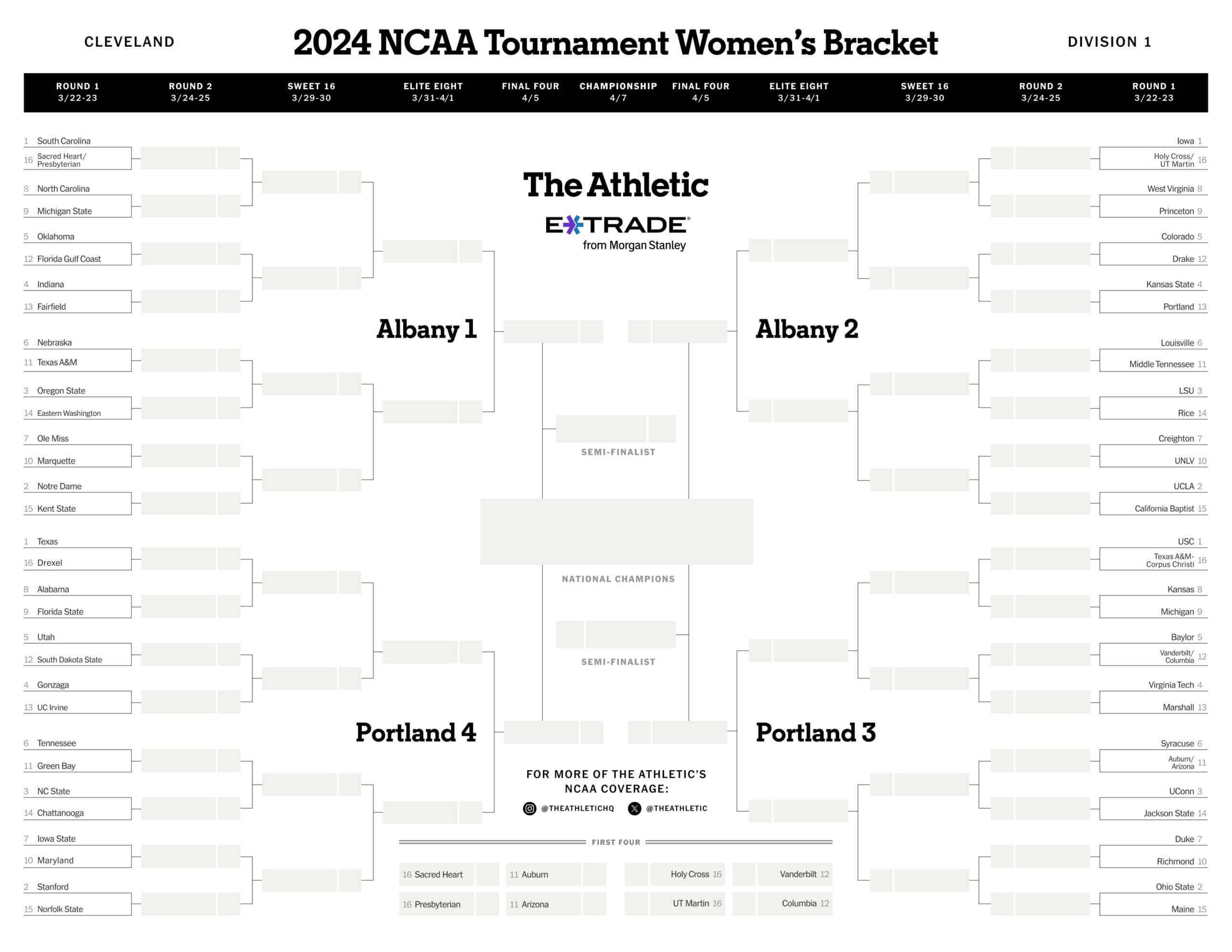Select the National Champions entry box
Viewport: 1232px width, 952px height.
(616, 531)
